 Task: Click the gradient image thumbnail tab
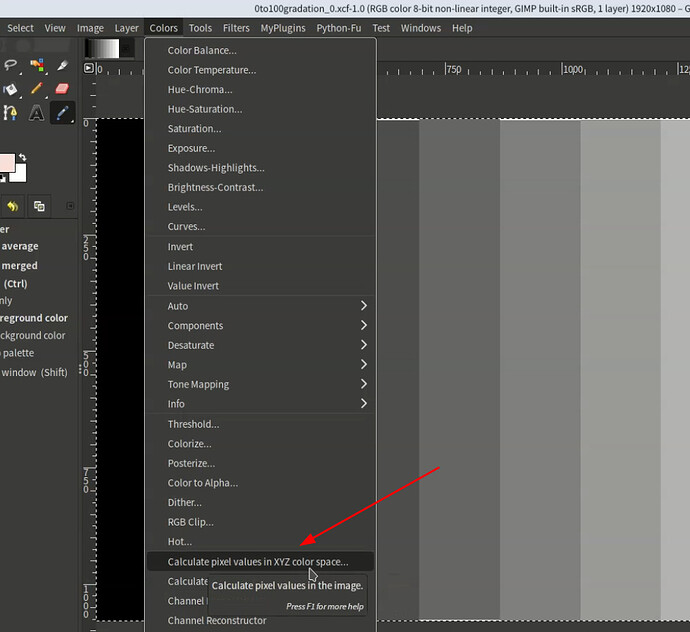click(102, 48)
